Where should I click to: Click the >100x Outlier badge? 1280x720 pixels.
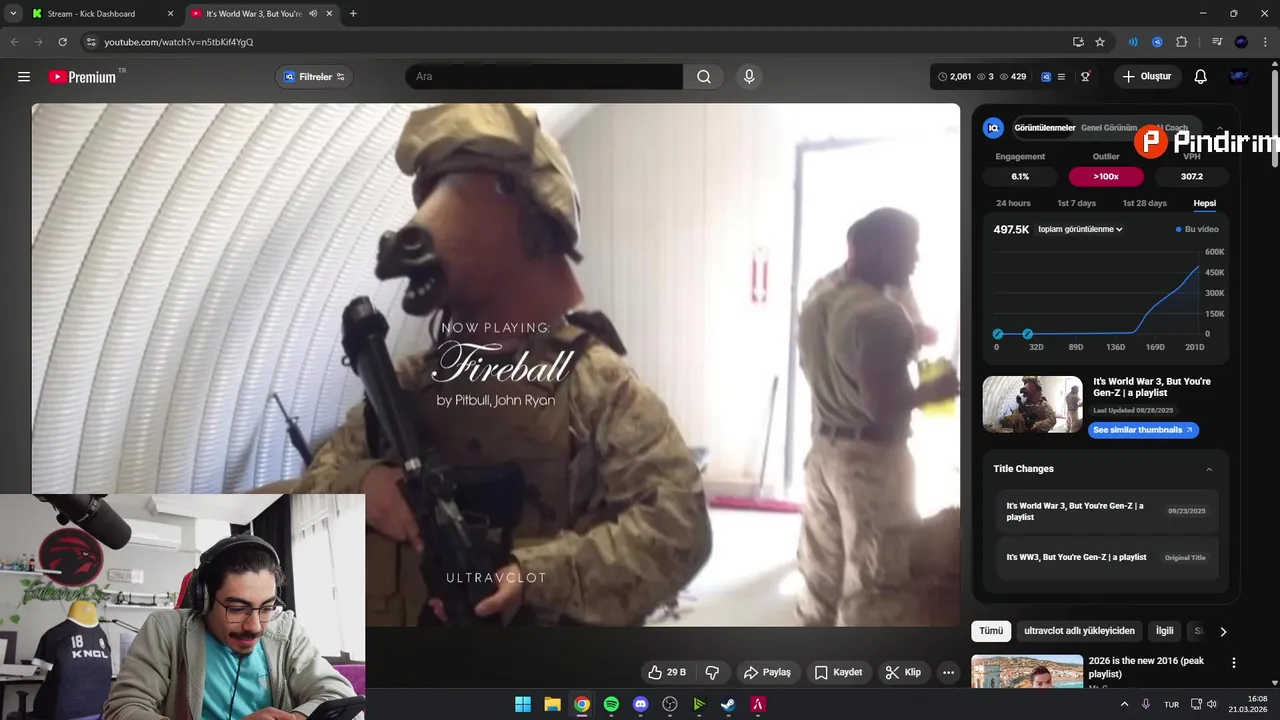1106,176
